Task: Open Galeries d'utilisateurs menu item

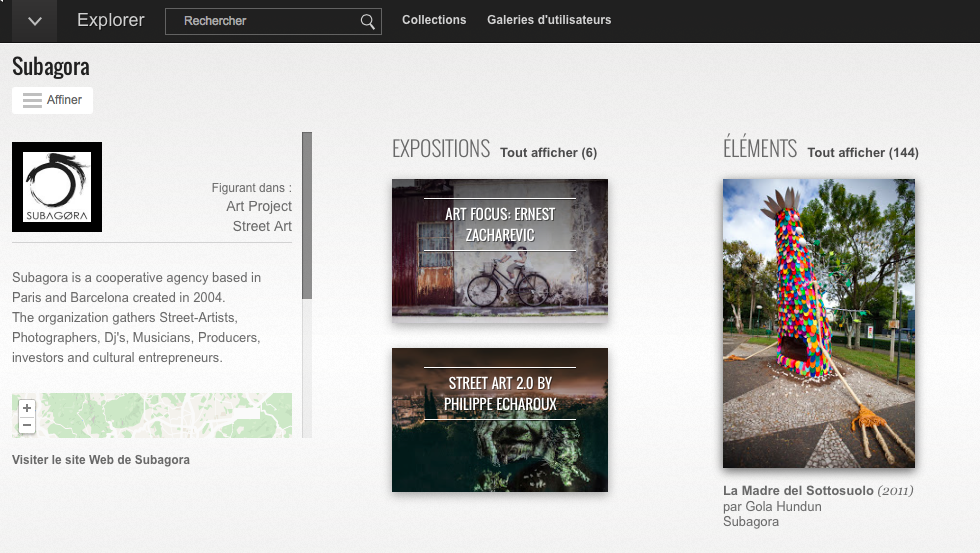Action: [x=549, y=20]
